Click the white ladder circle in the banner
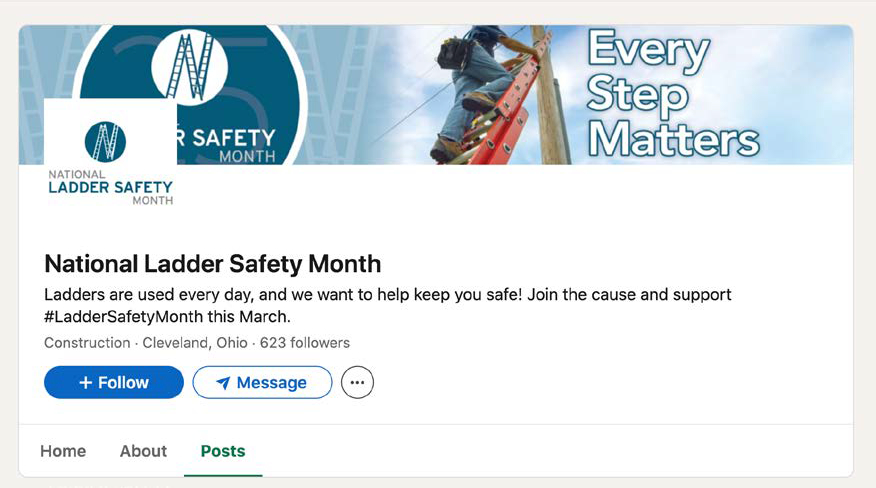The width and height of the screenshot is (876, 488). click(189, 68)
